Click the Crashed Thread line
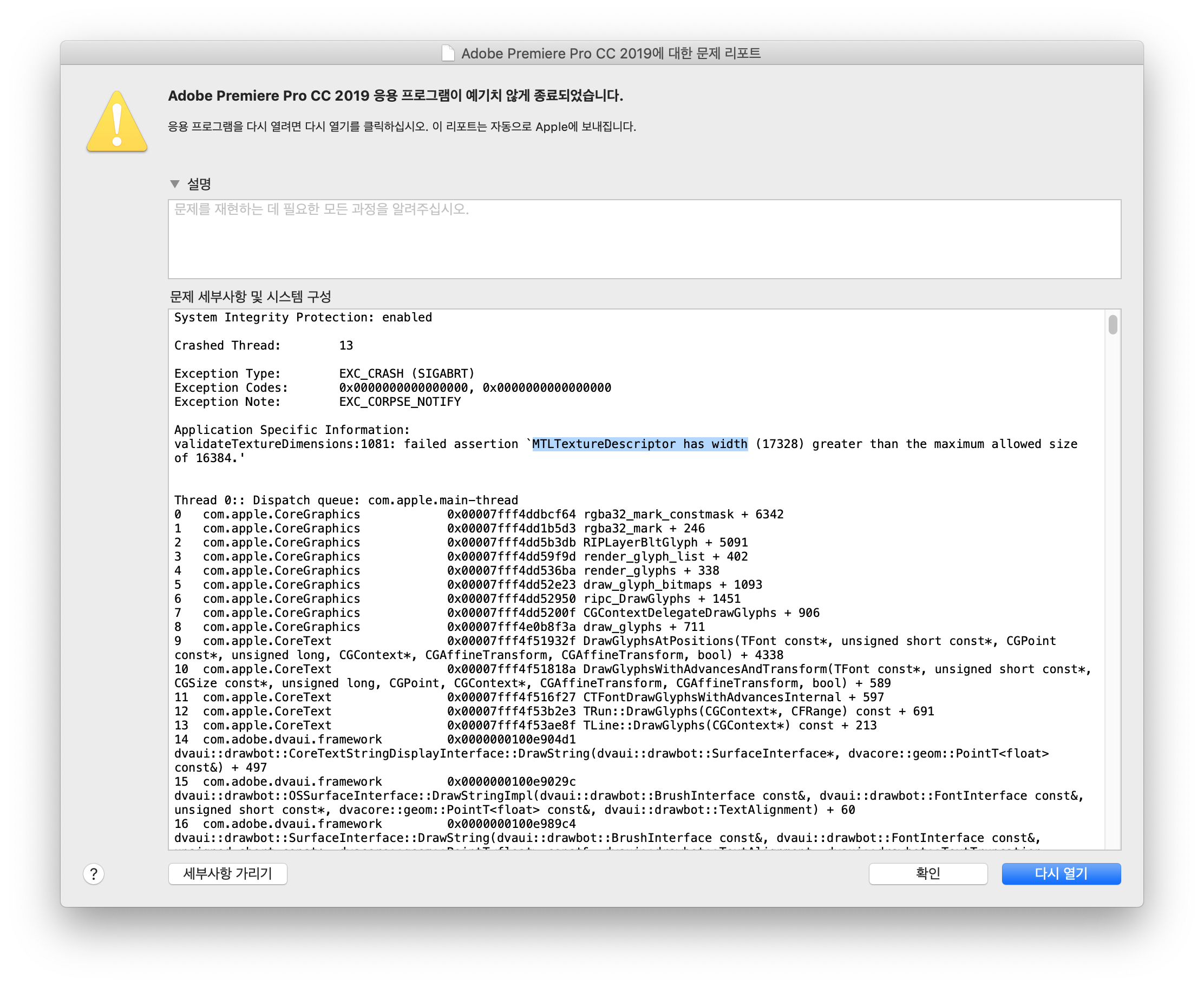 click(x=263, y=346)
